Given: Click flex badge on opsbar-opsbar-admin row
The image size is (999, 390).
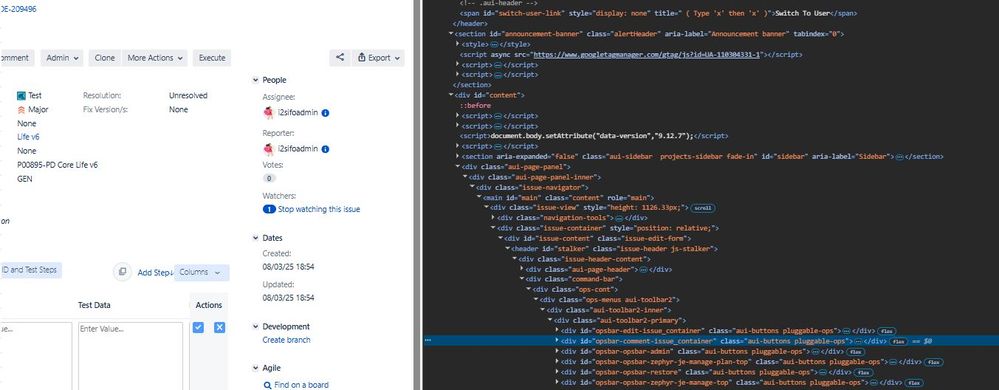Looking at the screenshot, I should 856,351.
